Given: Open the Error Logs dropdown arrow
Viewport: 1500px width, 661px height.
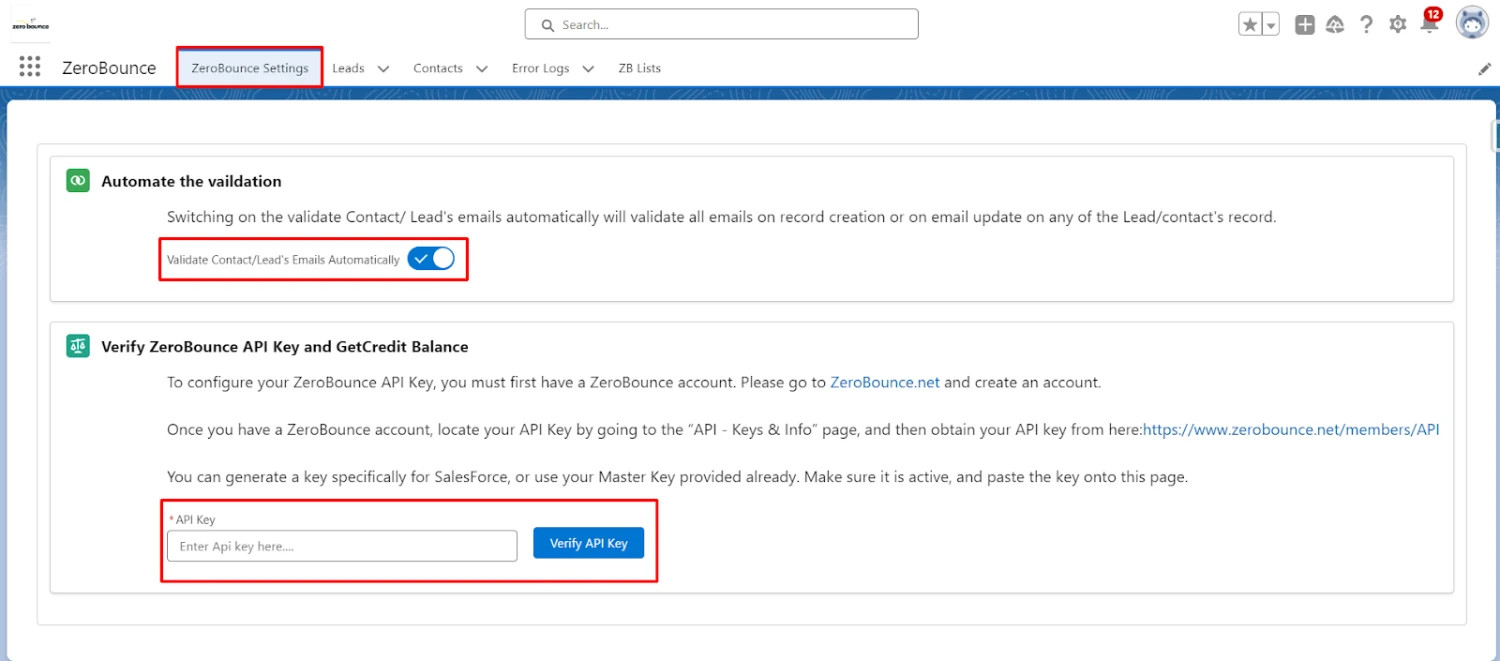Looking at the screenshot, I should [588, 69].
